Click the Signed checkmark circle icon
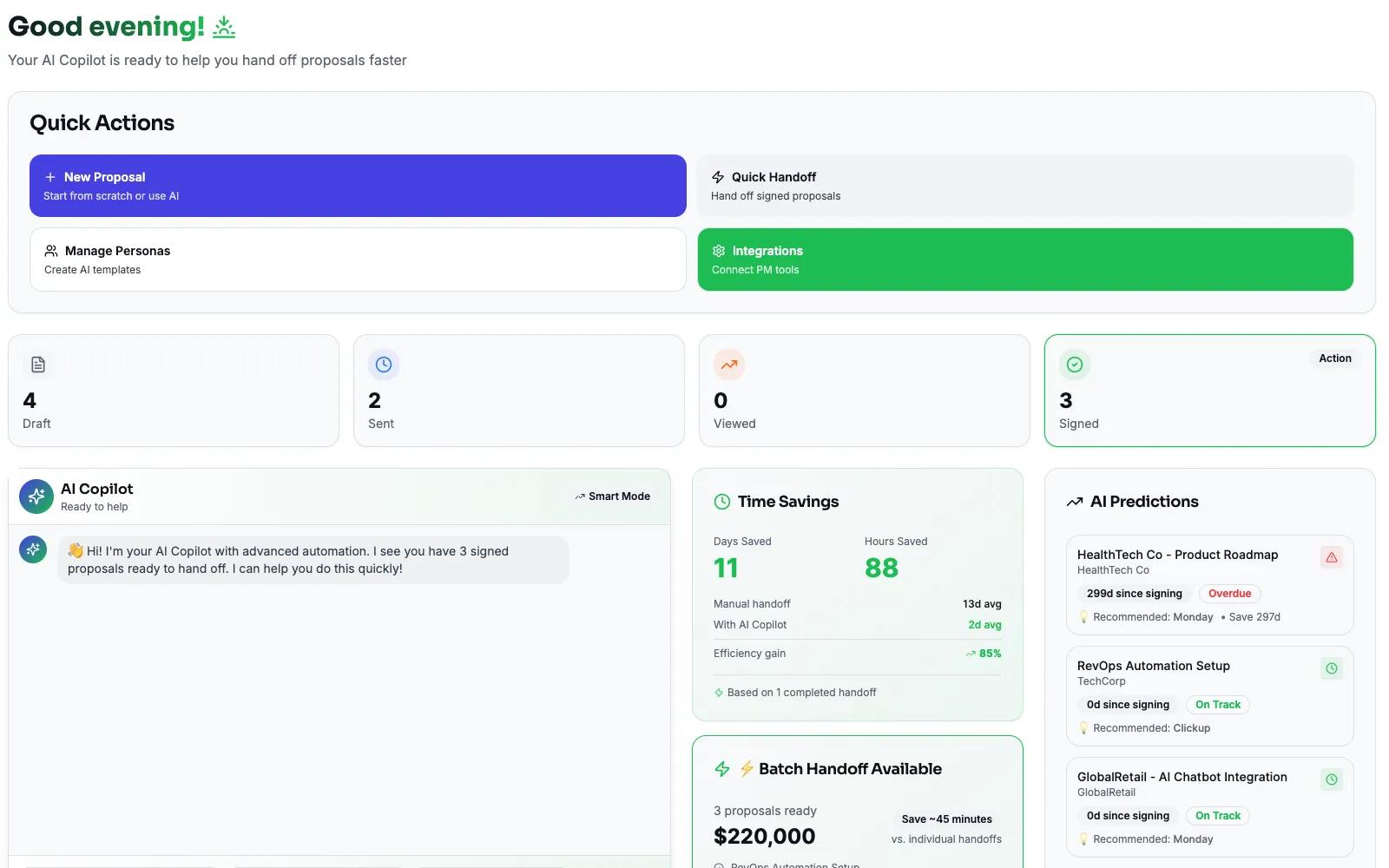The image size is (1389, 868). coord(1075,365)
